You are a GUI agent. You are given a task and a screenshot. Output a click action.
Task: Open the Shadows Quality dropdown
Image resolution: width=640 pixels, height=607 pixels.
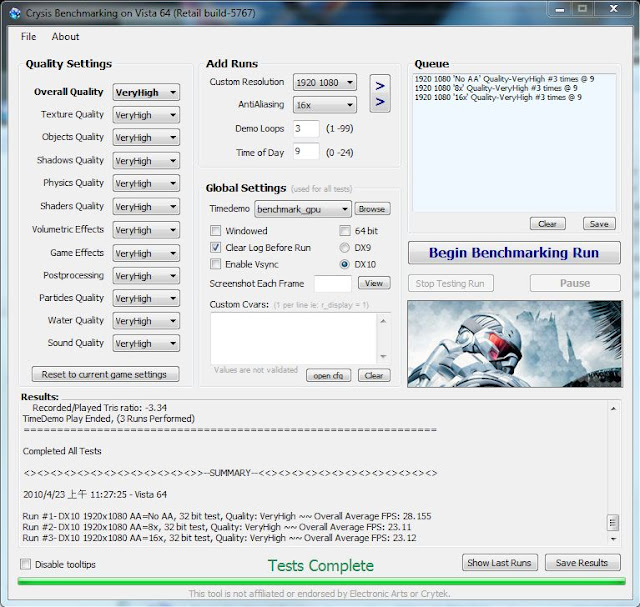pyautogui.click(x=146, y=160)
